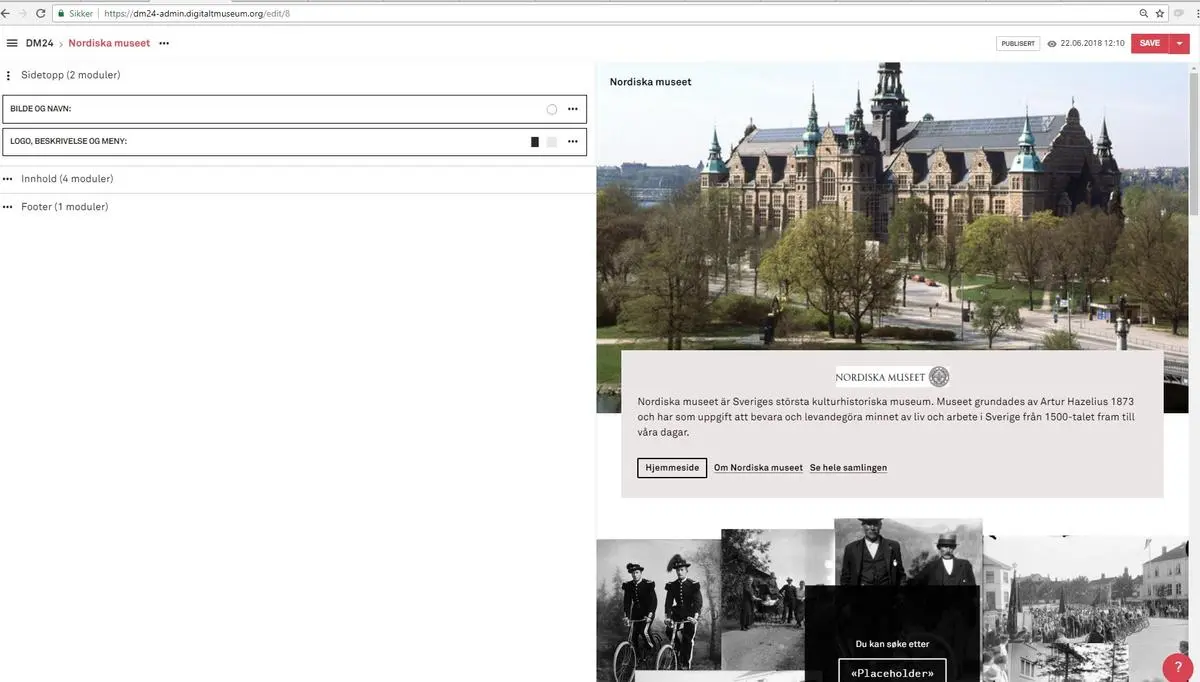Toggle the Publisert status badge
Screen dimensions: 1200x682
(1017, 44)
